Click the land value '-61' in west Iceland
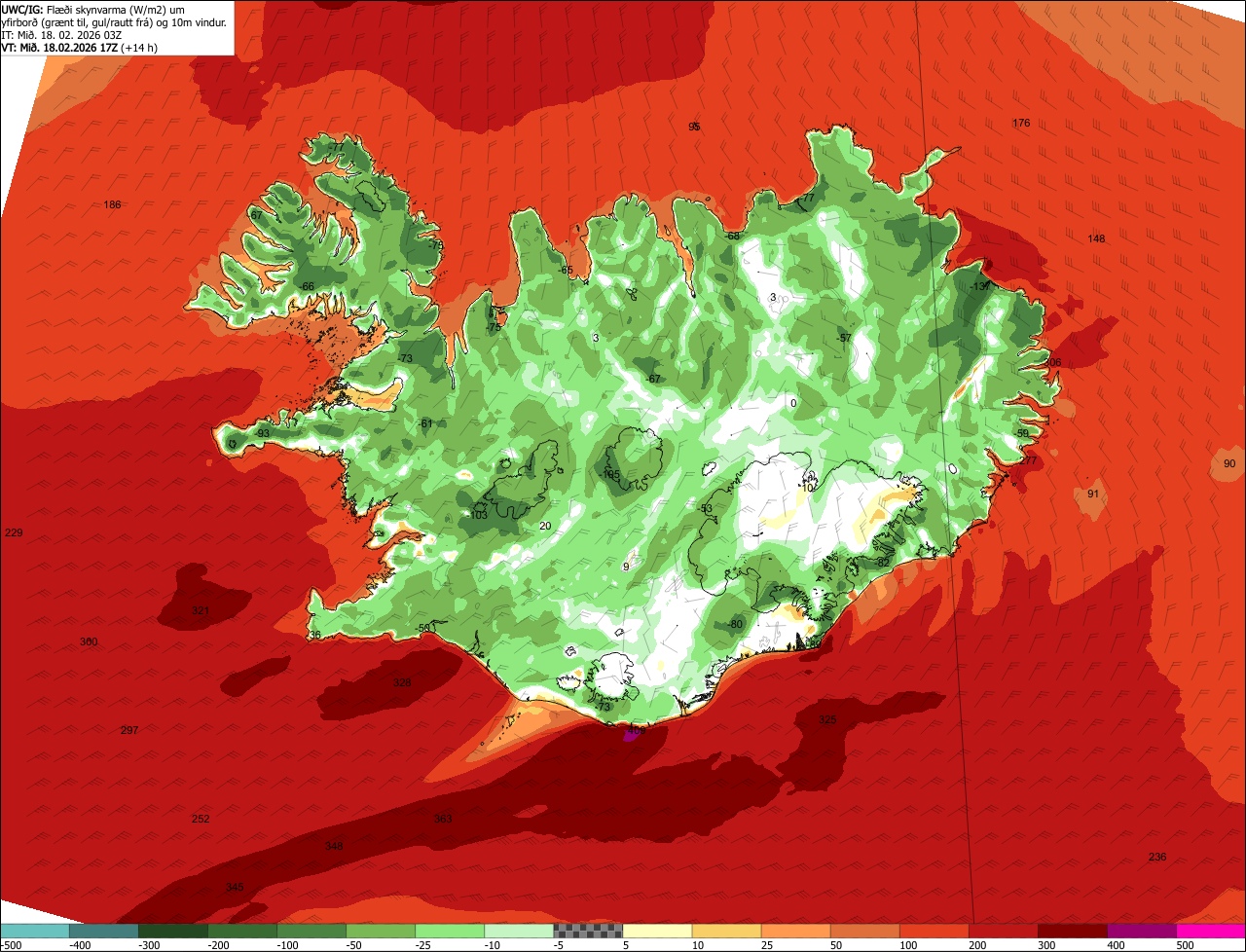Image resolution: width=1246 pixels, height=952 pixels. tap(424, 423)
